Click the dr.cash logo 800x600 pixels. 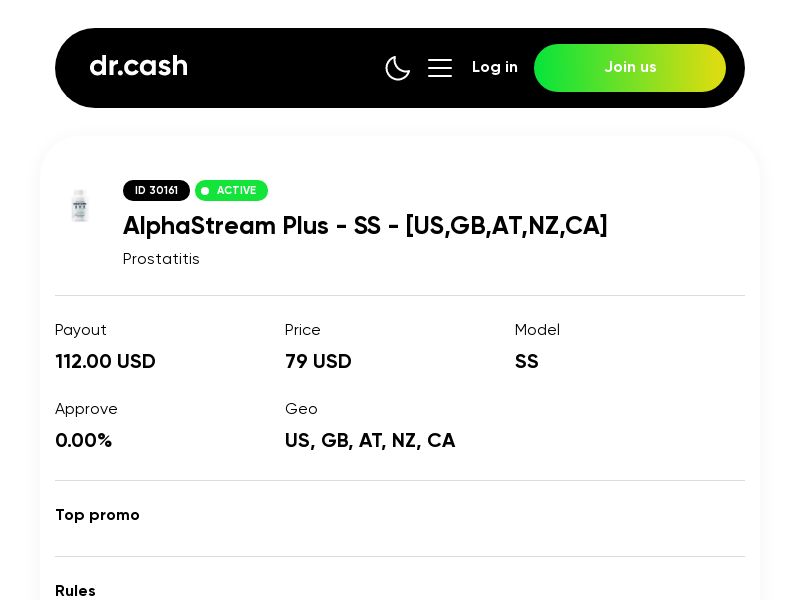click(x=138, y=66)
